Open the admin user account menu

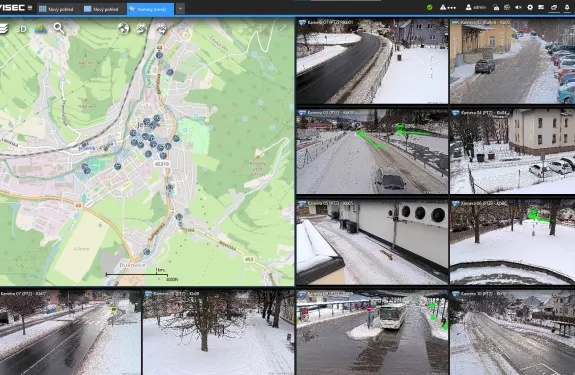point(476,7)
